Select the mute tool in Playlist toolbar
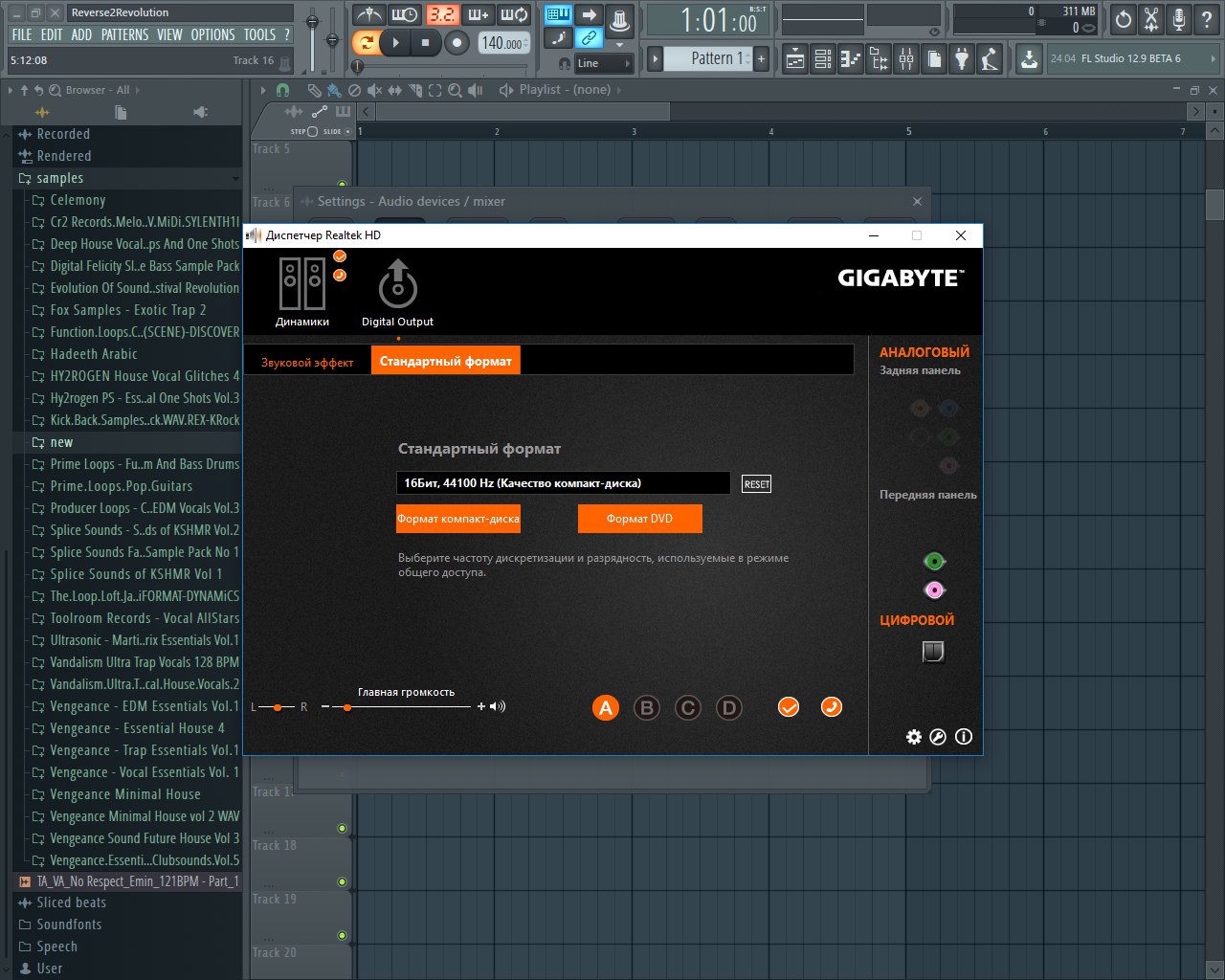The height and width of the screenshot is (980, 1225). [373, 90]
